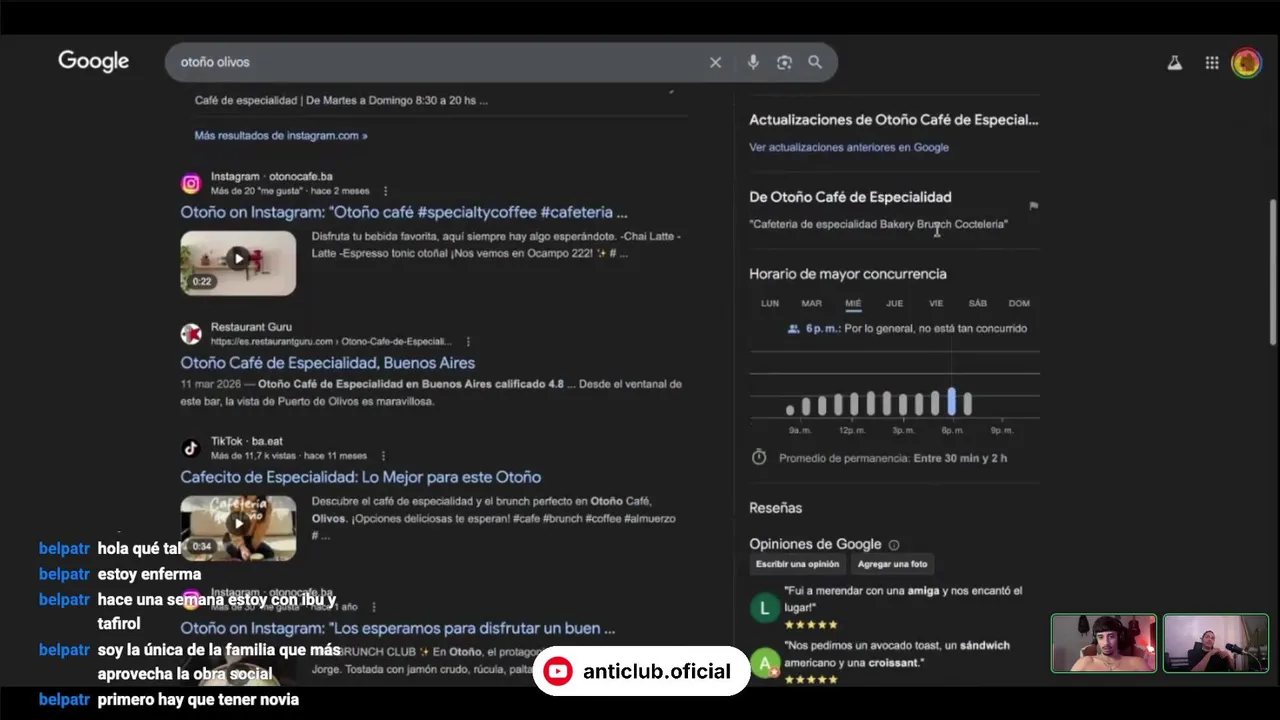Start voice search with microphone icon
This screenshot has height=720, width=1280.
click(753, 62)
